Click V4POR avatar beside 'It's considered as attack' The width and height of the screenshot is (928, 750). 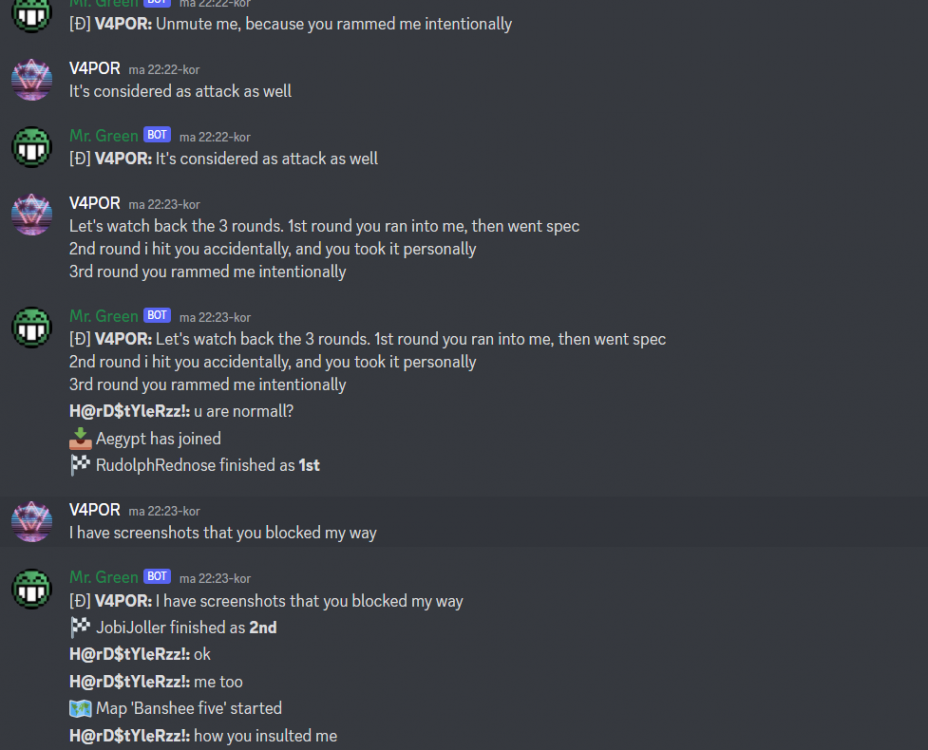coord(32,80)
